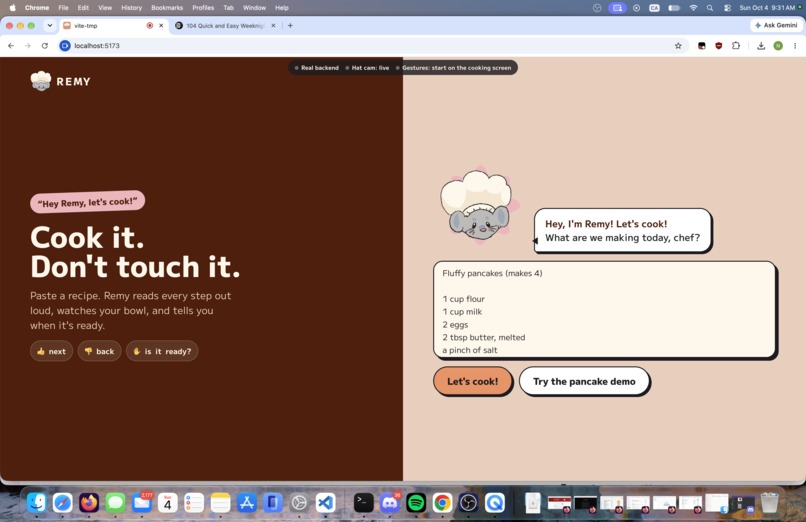Go forward in Chrome history
The width and height of the screenshot is (806, 522).
[28, 46]
